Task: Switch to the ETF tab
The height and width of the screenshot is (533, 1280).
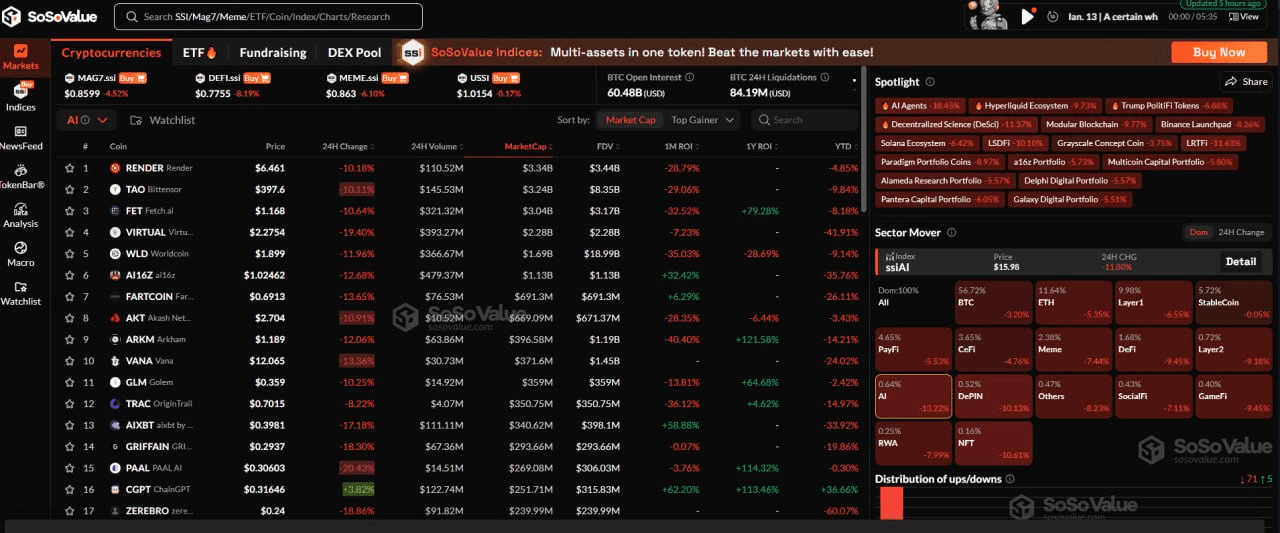Action: coord(200,52)
